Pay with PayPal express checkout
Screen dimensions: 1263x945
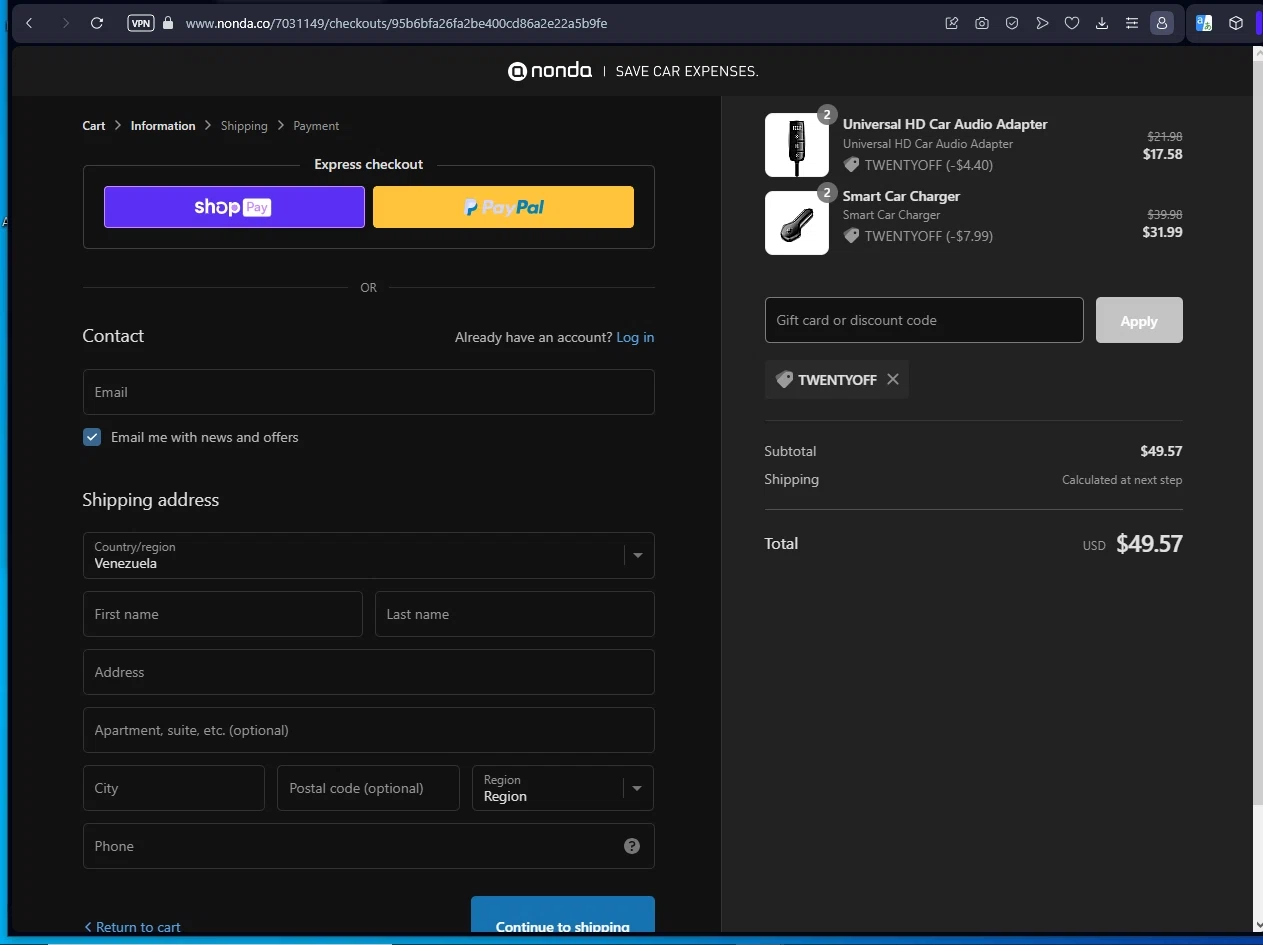pyautogui.click(x=503, y=207)
